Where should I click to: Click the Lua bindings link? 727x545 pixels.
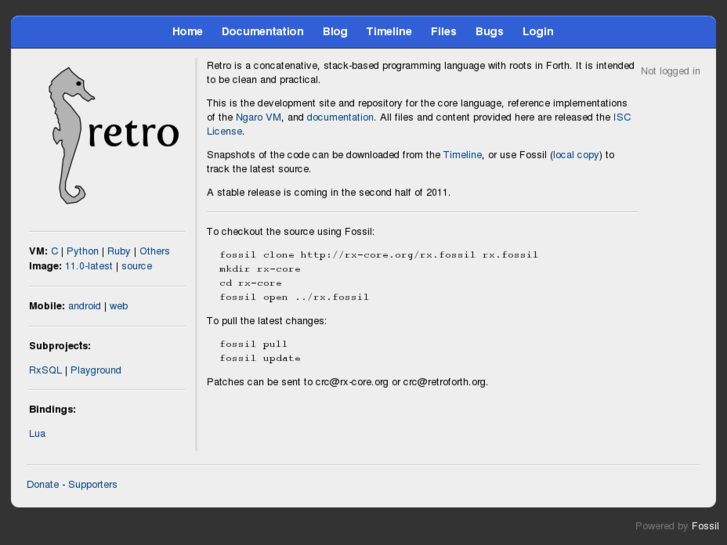[x=37, y=434]
